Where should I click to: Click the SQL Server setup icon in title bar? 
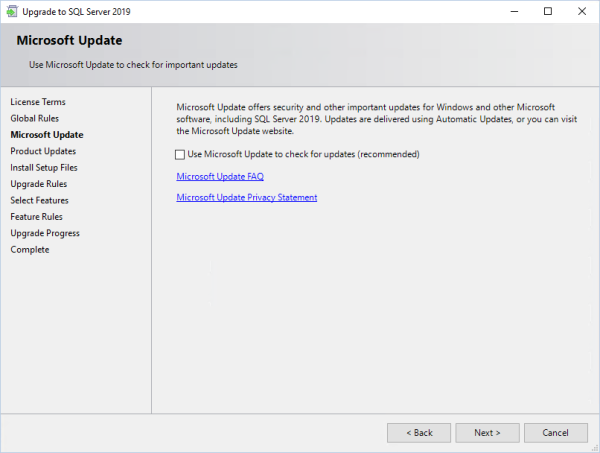pyautogui.click(x=12, y=11)
